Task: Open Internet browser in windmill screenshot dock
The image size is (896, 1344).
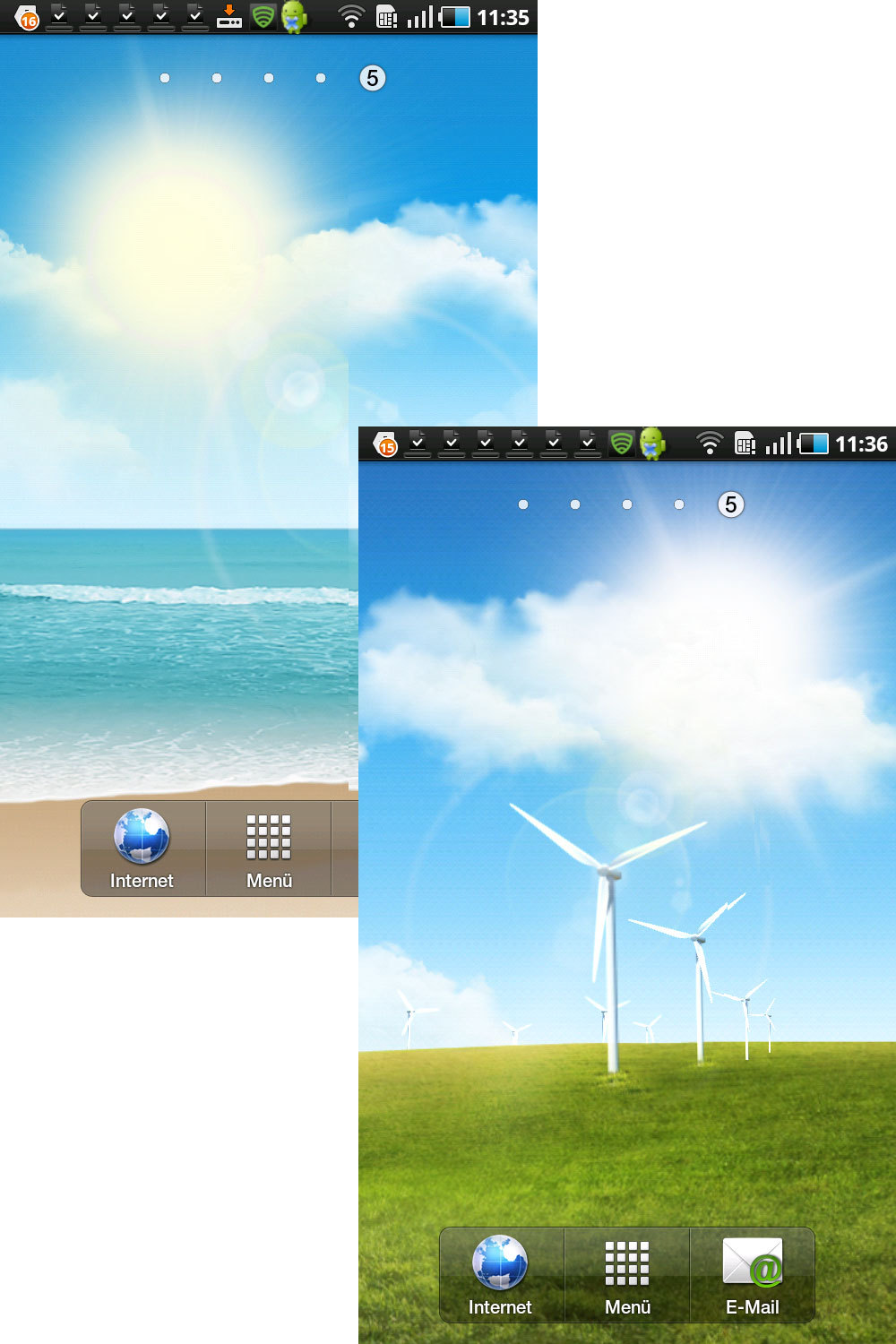Action: point(501,1274)
